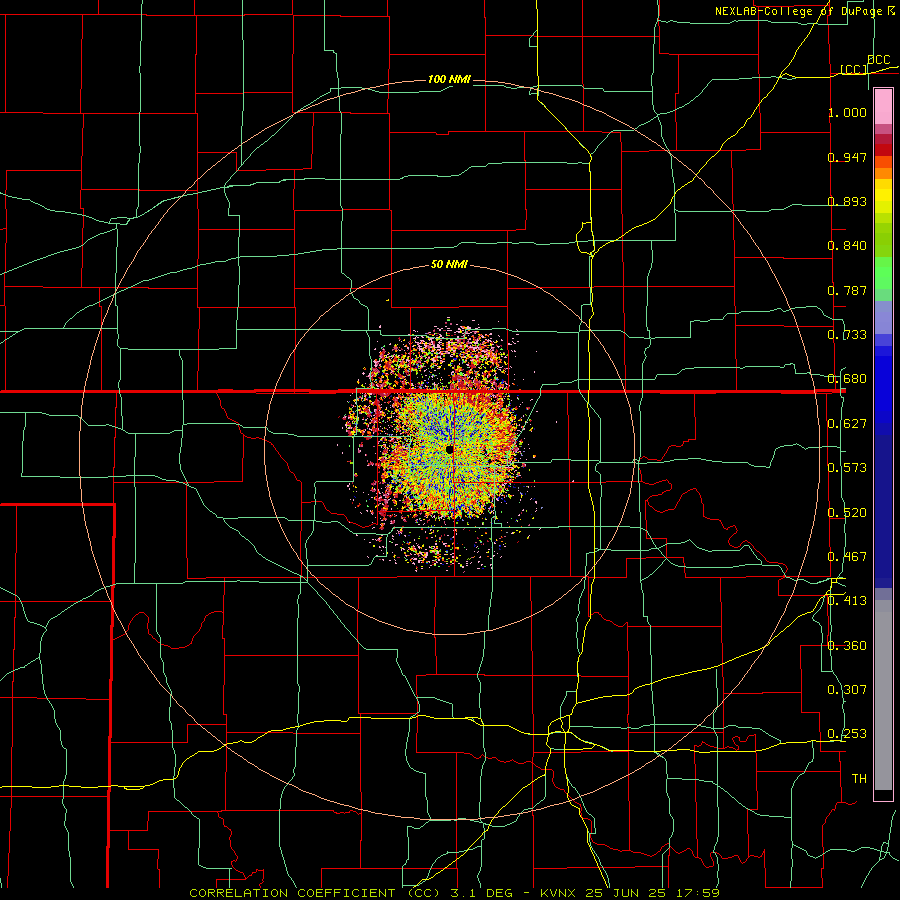Click the 0.947 scale value

pyautogui.click(x=847, y=157)
